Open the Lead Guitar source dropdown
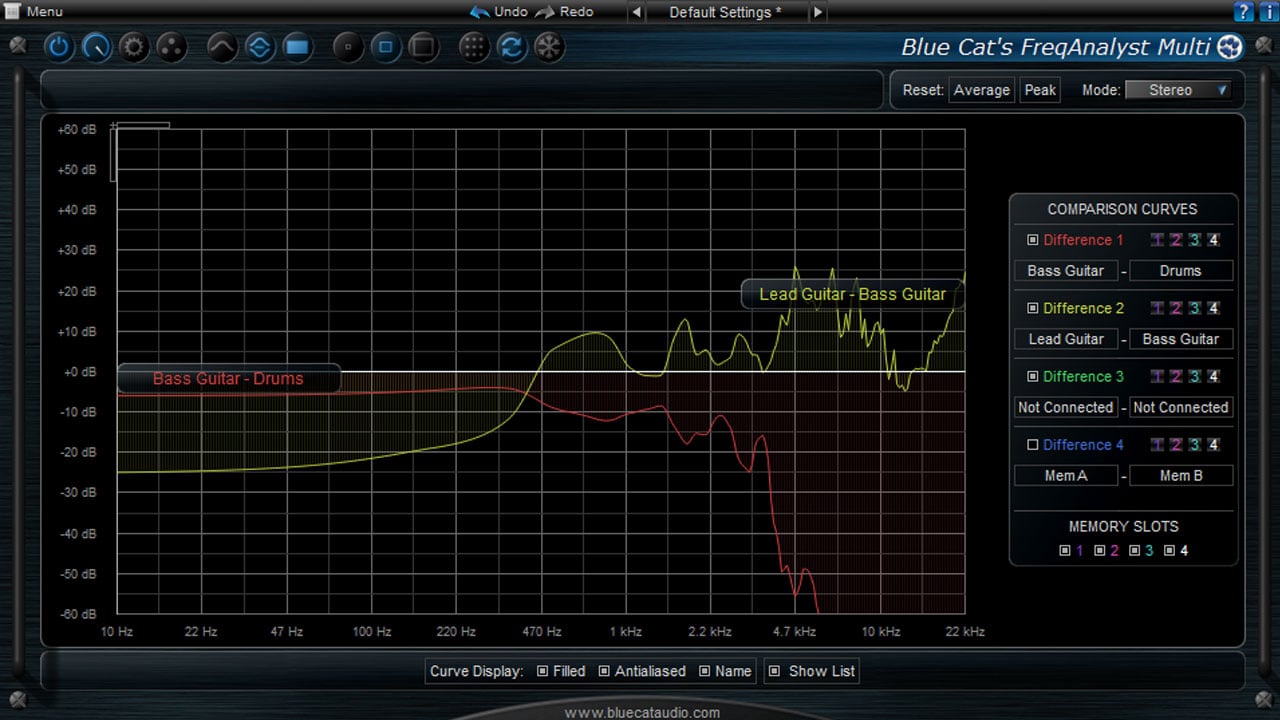The image size is (1280, 720). [1066, 339]
